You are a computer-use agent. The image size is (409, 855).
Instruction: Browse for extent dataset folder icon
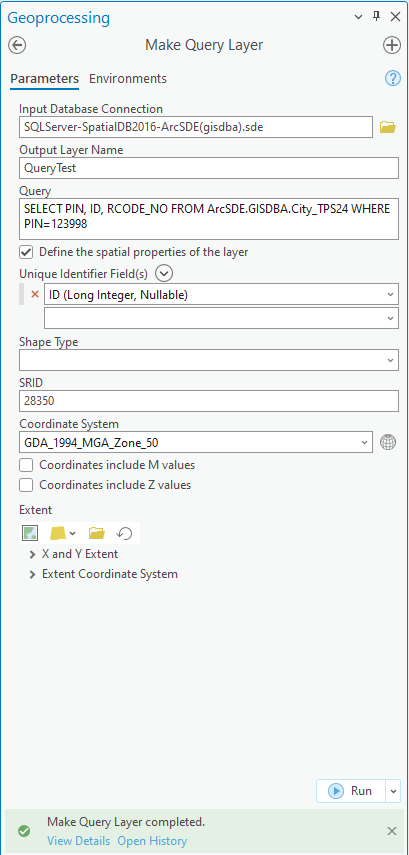[96, 533]
